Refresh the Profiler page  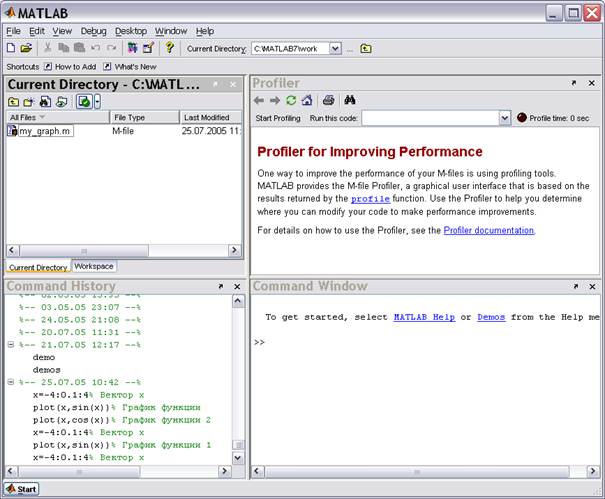pos(291,101)
